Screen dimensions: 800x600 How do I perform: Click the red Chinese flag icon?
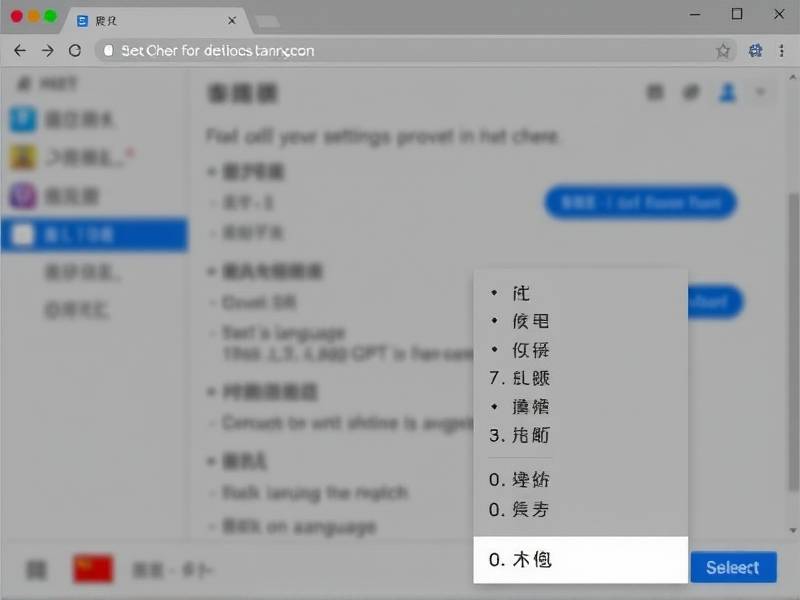point(92,569)
